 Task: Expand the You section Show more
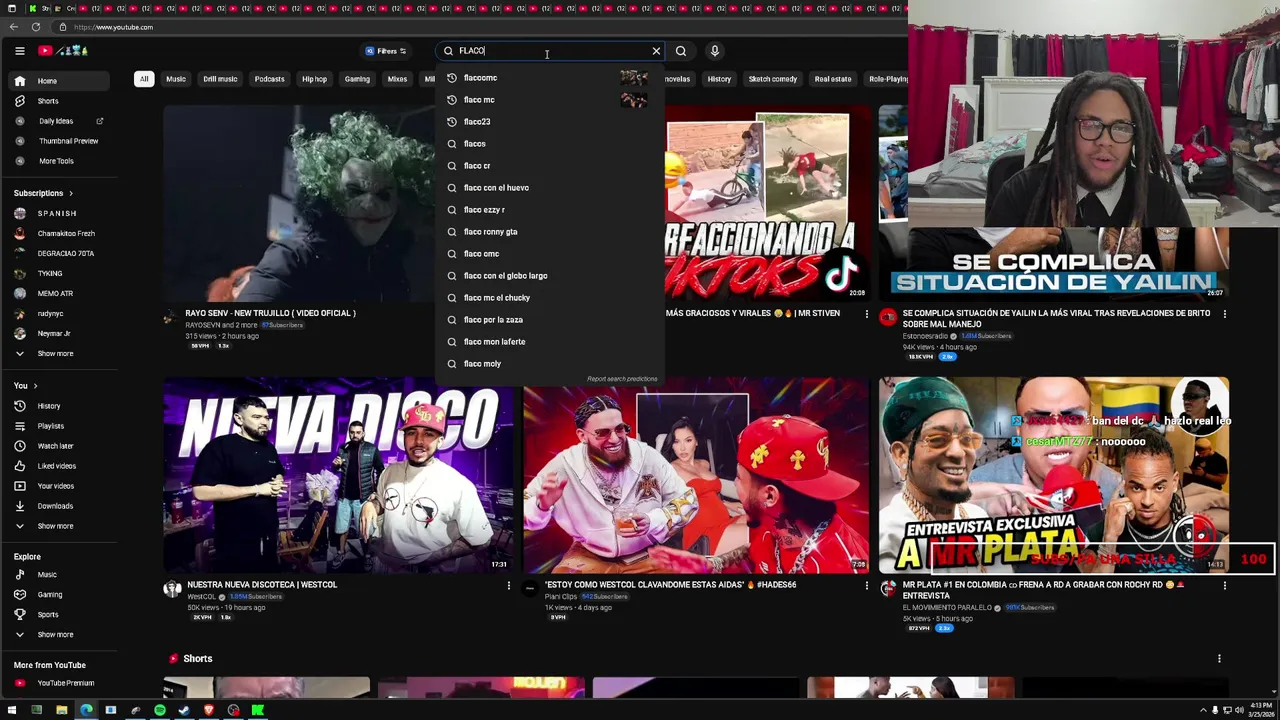click(61, 526)
